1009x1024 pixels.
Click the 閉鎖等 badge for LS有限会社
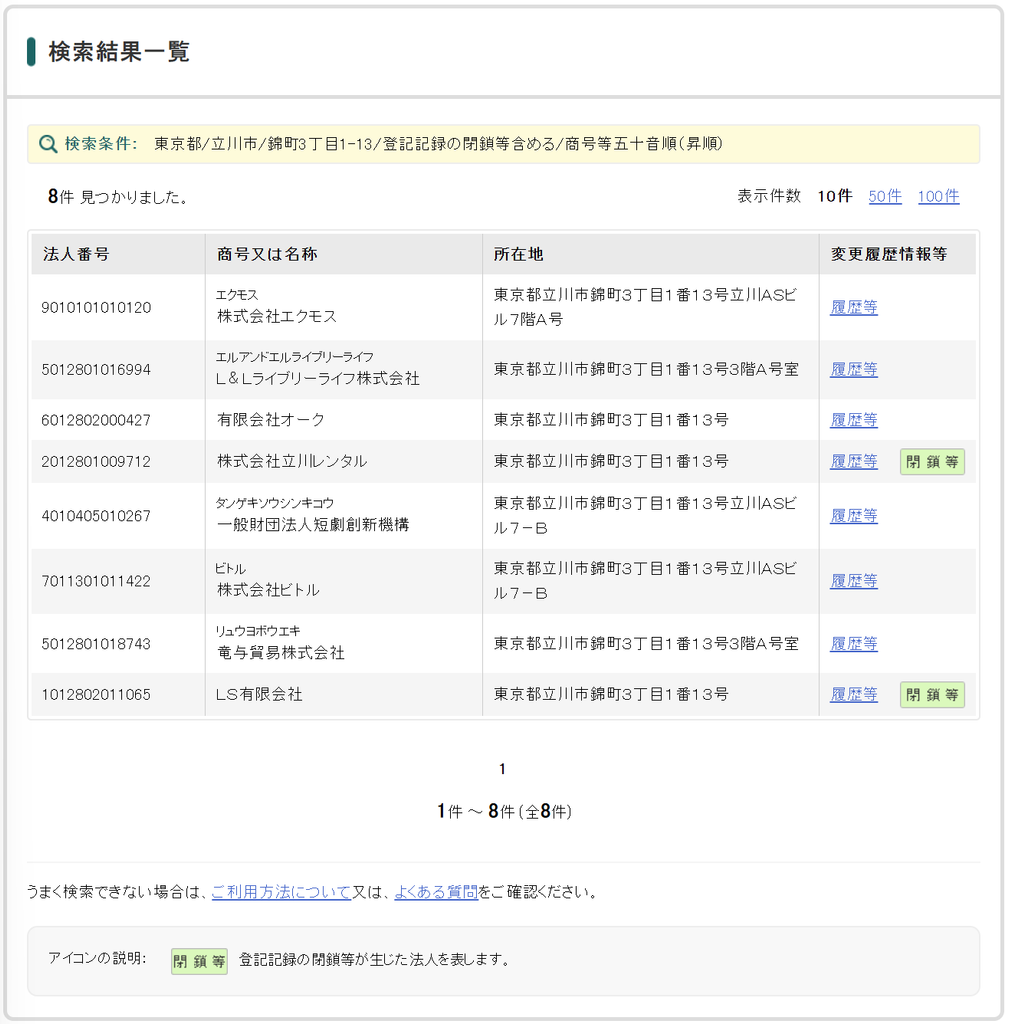[932, 694]
